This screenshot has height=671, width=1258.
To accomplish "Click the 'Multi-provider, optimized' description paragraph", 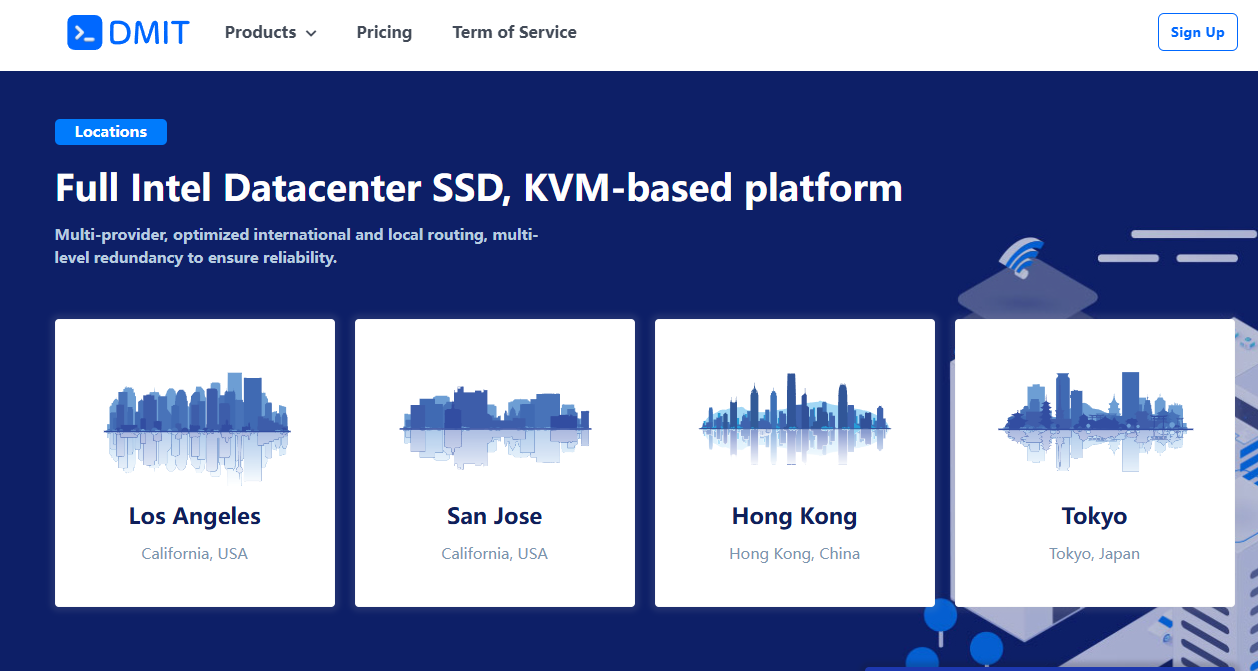I will (297, 246).
